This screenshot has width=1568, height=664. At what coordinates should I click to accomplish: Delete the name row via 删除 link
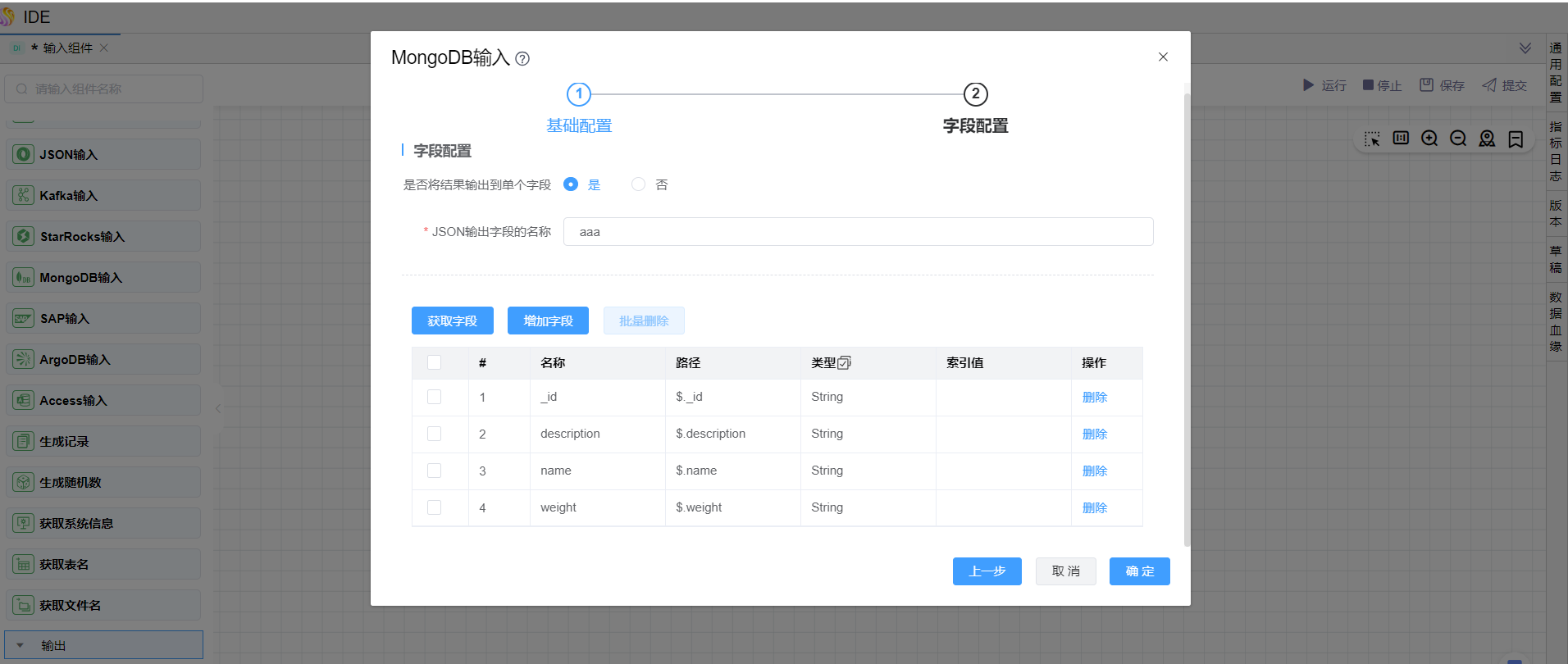[1094, 471]
